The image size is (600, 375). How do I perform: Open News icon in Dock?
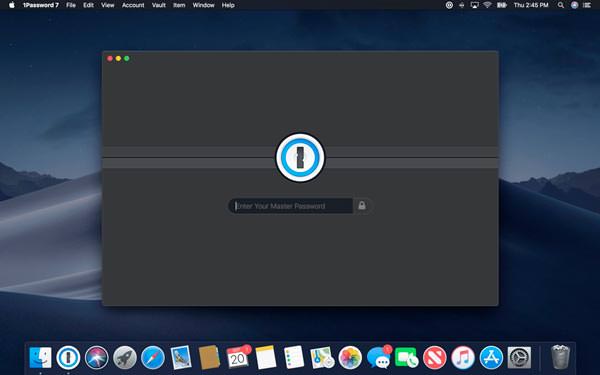click(435, 357)
